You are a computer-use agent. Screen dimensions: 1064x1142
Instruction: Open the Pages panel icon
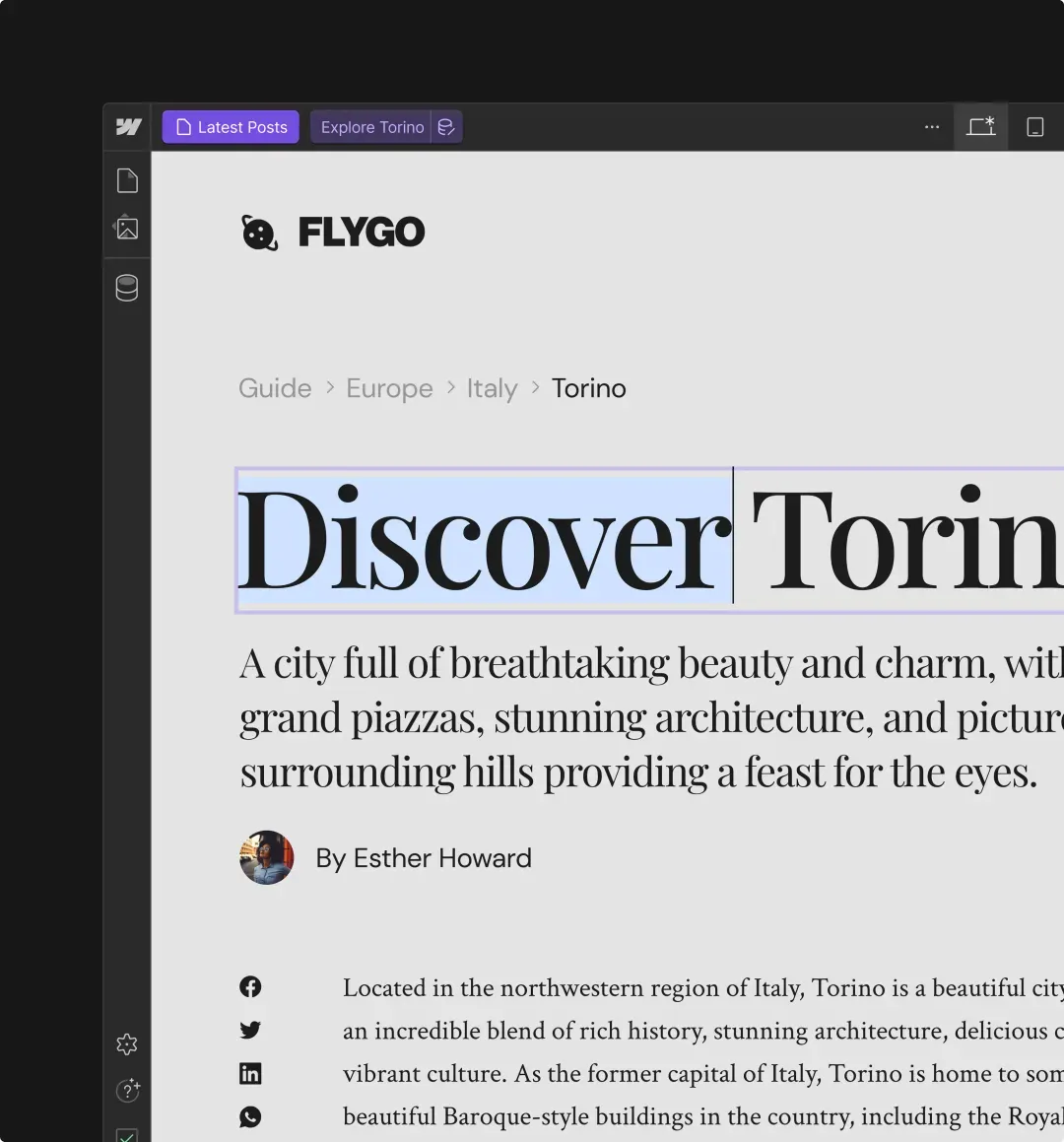pos(127,180)
